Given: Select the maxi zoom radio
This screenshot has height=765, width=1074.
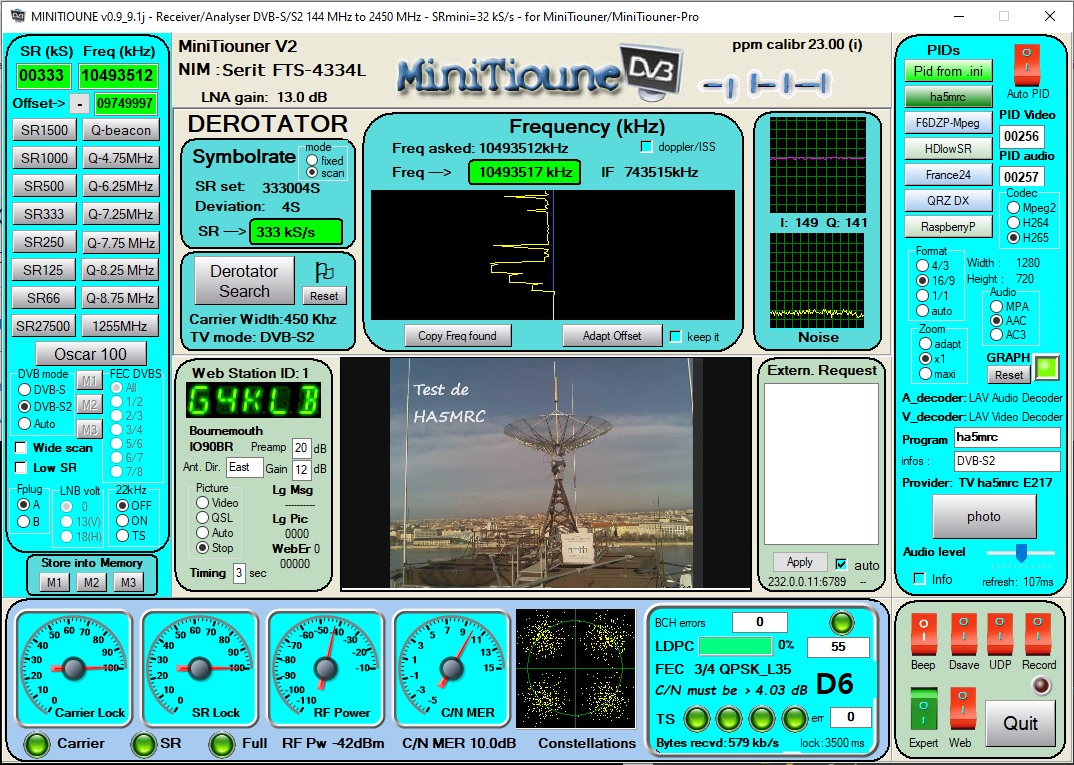Looking at the screenshot, I should 926,374.
